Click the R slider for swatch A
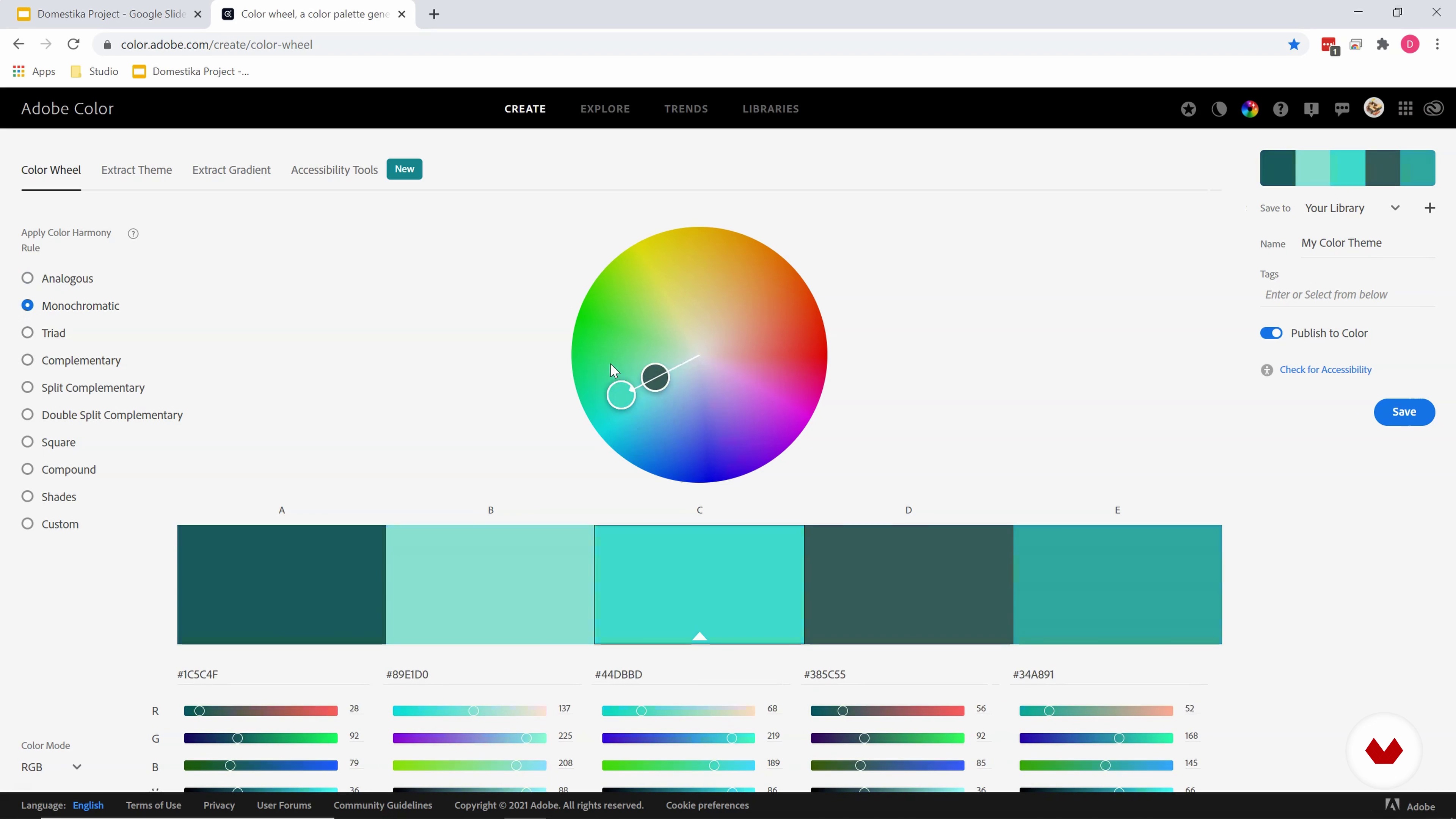This screenshot has width=1456, height=819. [260, 711]
